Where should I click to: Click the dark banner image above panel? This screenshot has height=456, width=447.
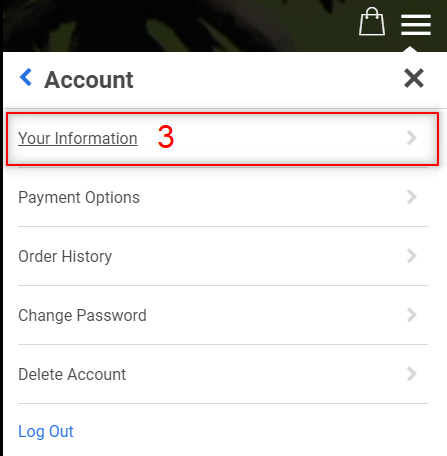180,25
